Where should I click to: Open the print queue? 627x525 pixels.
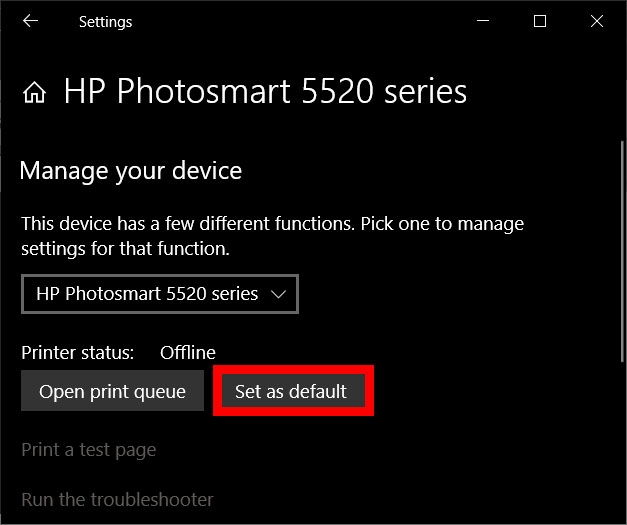point(112,391)
